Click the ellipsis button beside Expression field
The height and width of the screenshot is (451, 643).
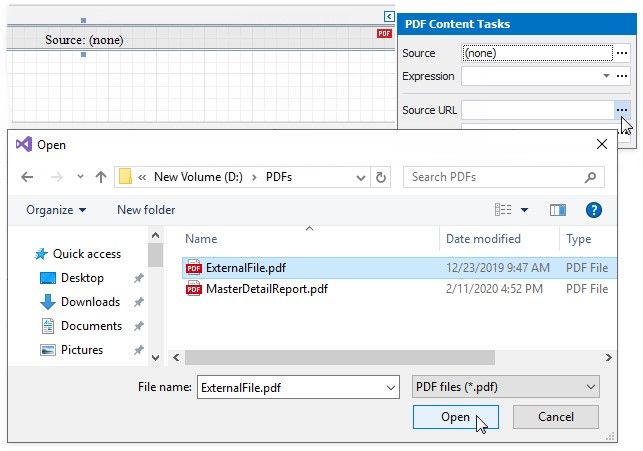tap(622, 76)
